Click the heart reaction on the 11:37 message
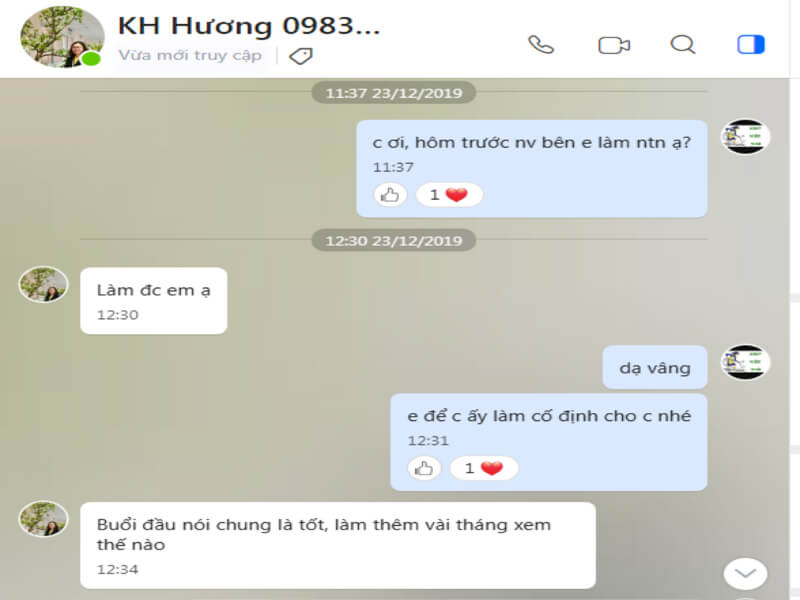800x600 pixels. (449, 194)
